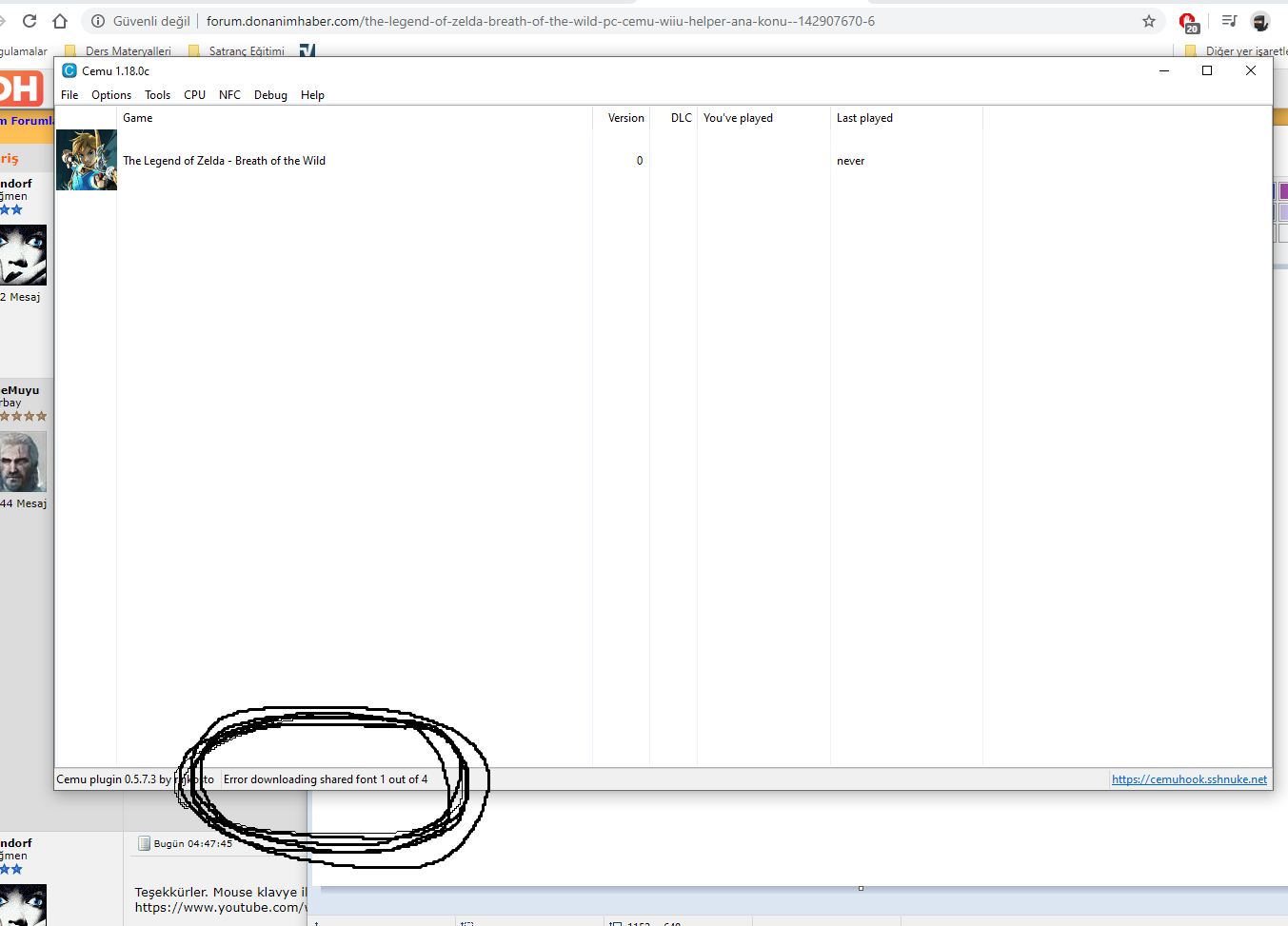Open the Ders Materyalleri bookmark folder
The height and width of the screenshot is (926, 1288).
[x=118, y=51]
